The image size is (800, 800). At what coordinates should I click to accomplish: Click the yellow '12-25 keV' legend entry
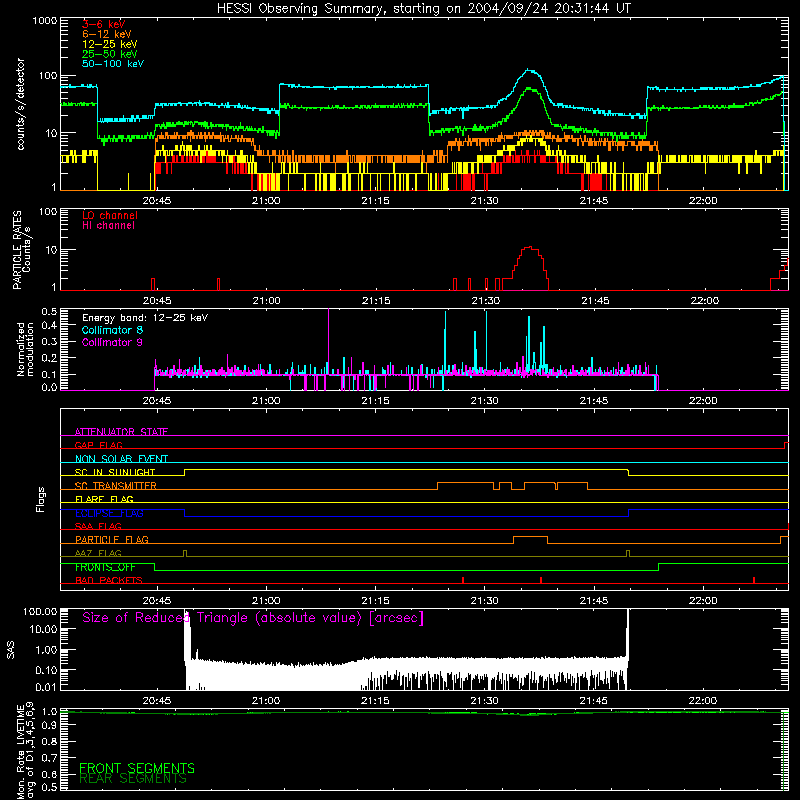point(110,44)
